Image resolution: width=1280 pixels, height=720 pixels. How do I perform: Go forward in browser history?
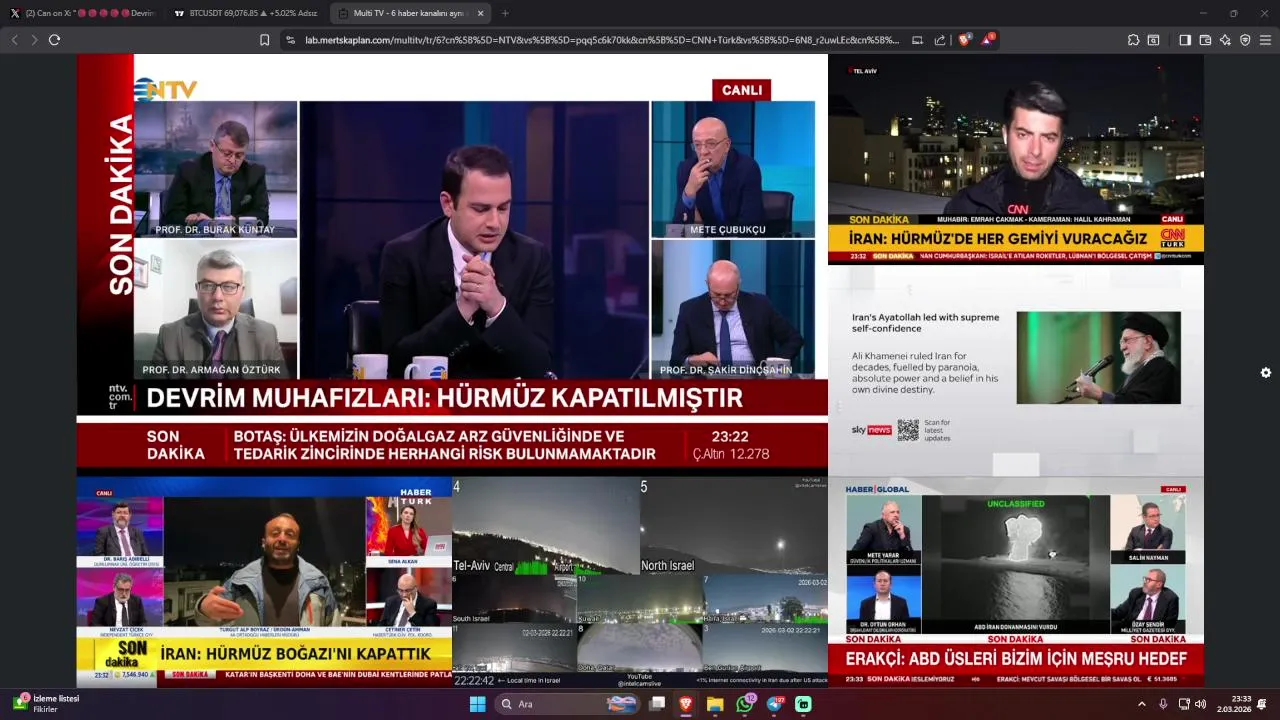coord(34,40)
